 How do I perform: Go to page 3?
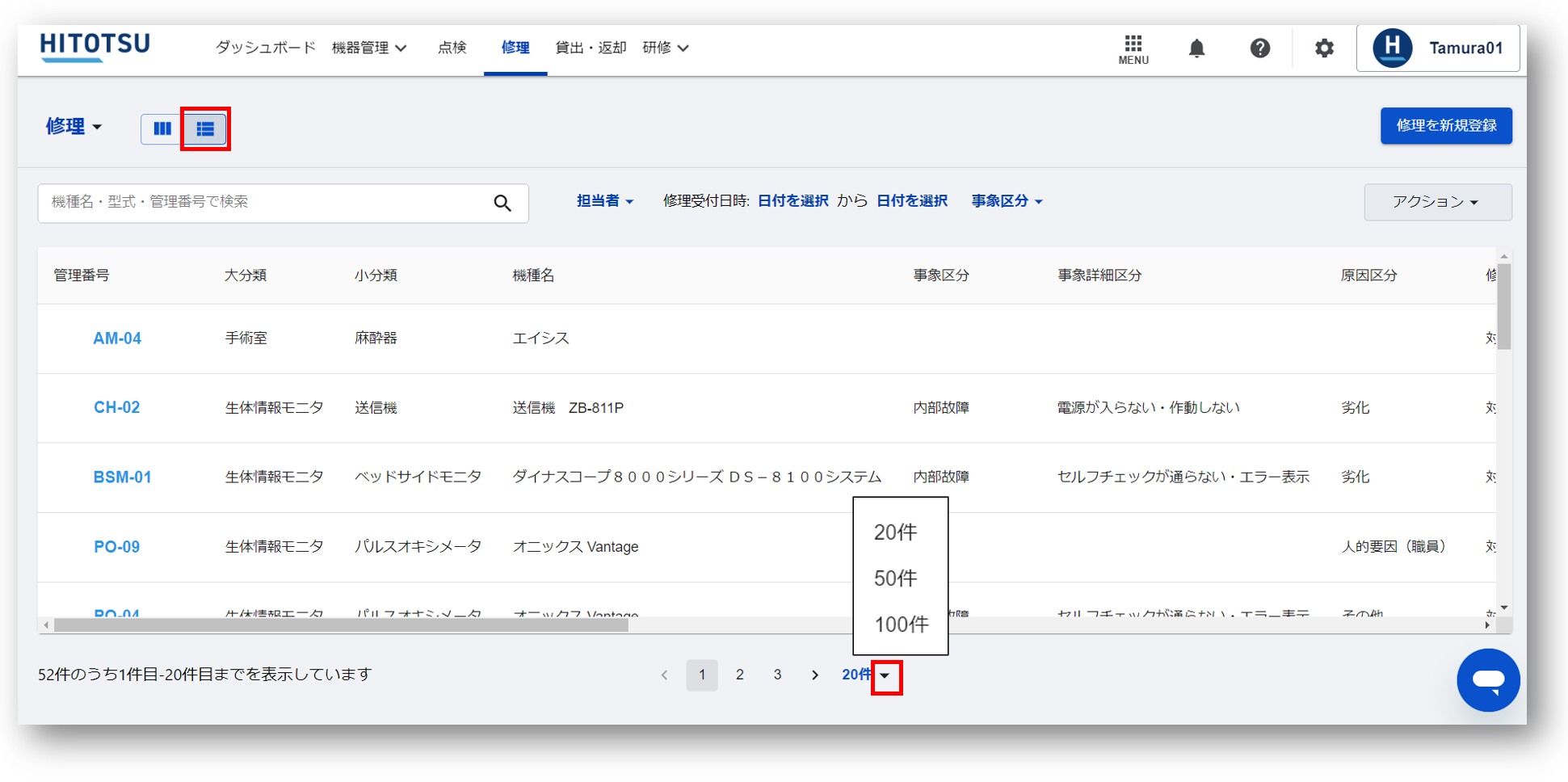777,675
